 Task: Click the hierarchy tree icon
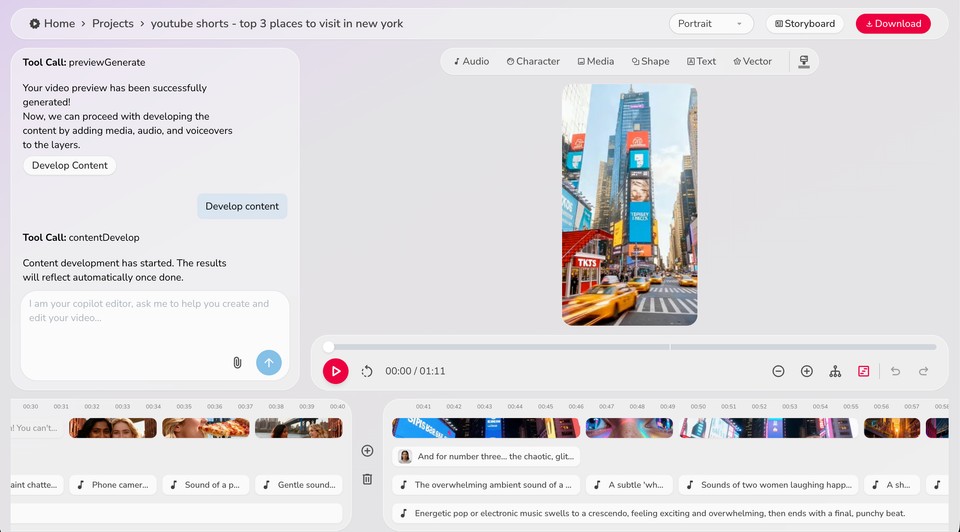coord(835,371)
